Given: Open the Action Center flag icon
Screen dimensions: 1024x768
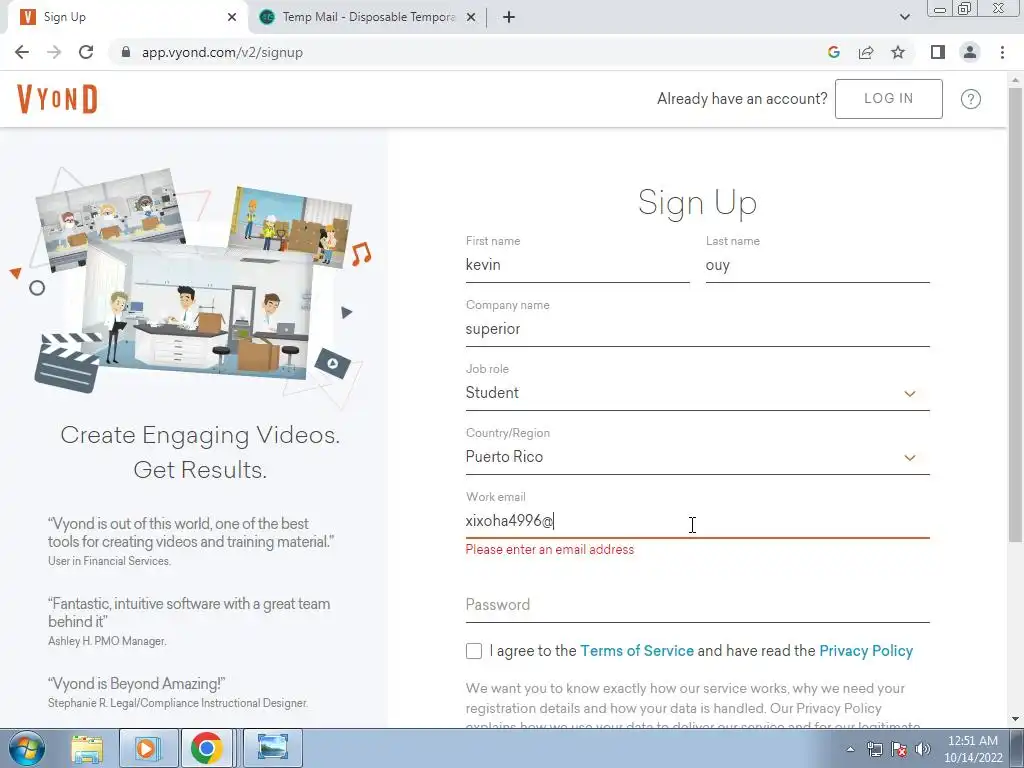Looking at the screenshot, I should [899, 749].
